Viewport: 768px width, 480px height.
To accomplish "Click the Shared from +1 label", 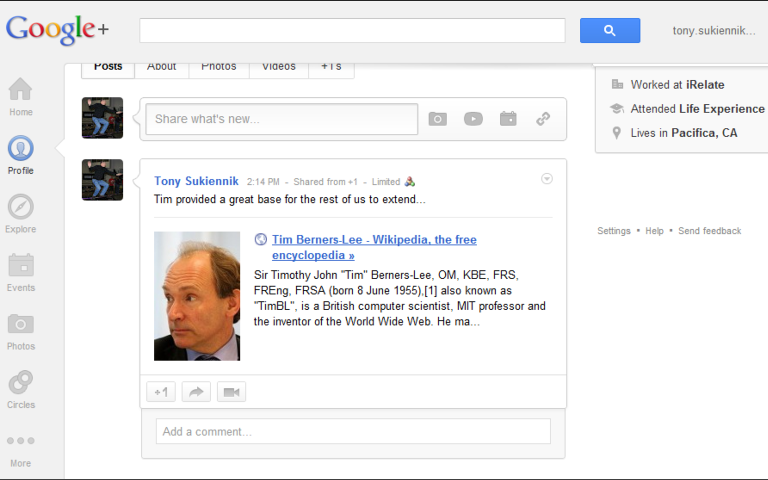I will click(325, 182).
